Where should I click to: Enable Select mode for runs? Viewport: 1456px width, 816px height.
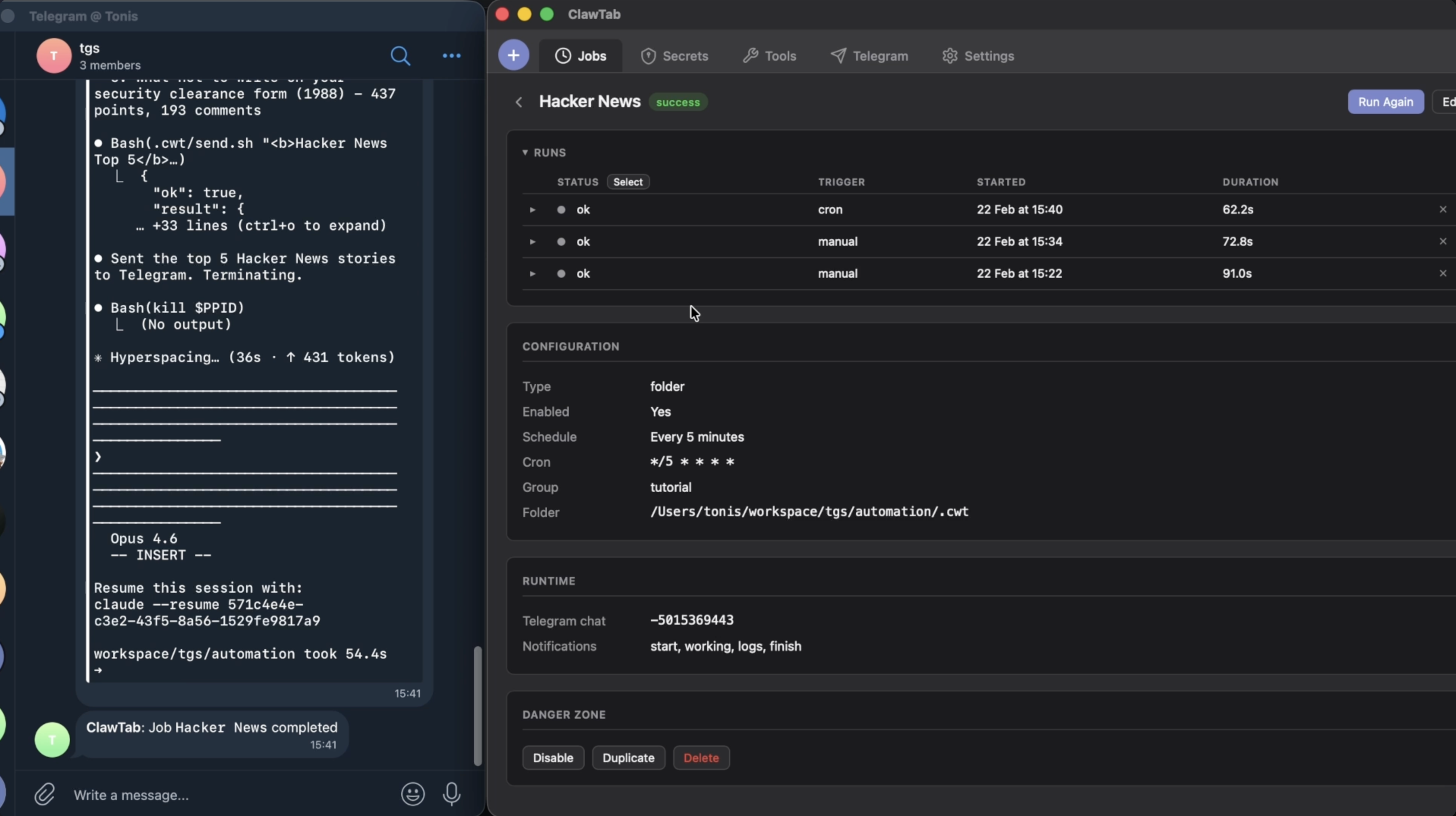tap(627, 182)
